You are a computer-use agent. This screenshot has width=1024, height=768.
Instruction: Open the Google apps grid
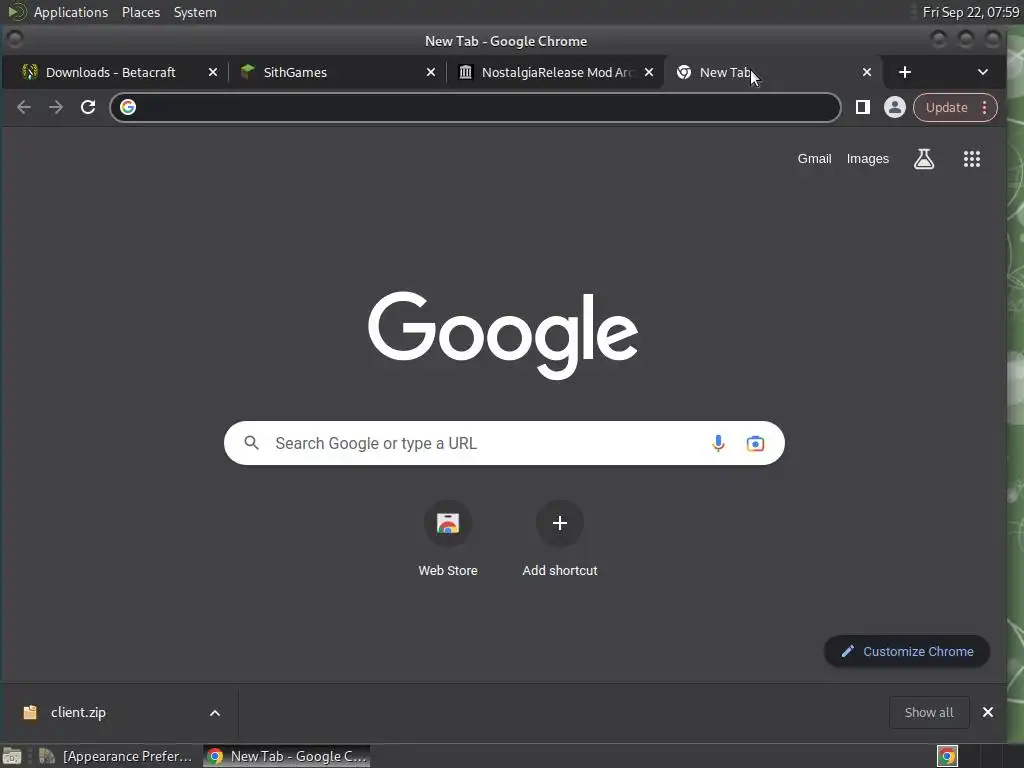(972, 159)
